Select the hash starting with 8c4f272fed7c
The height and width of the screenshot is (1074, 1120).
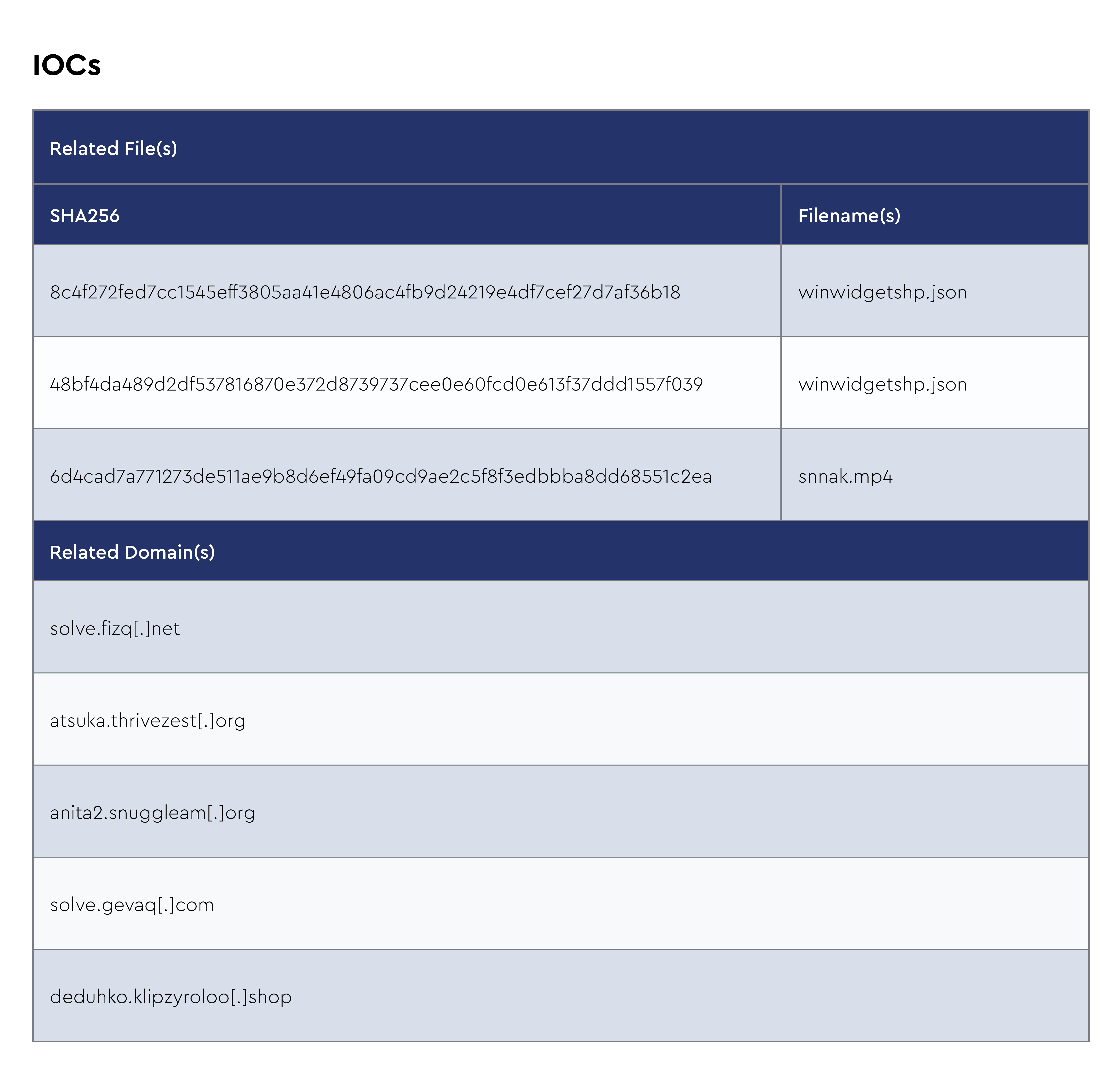[x=365, y=292]
